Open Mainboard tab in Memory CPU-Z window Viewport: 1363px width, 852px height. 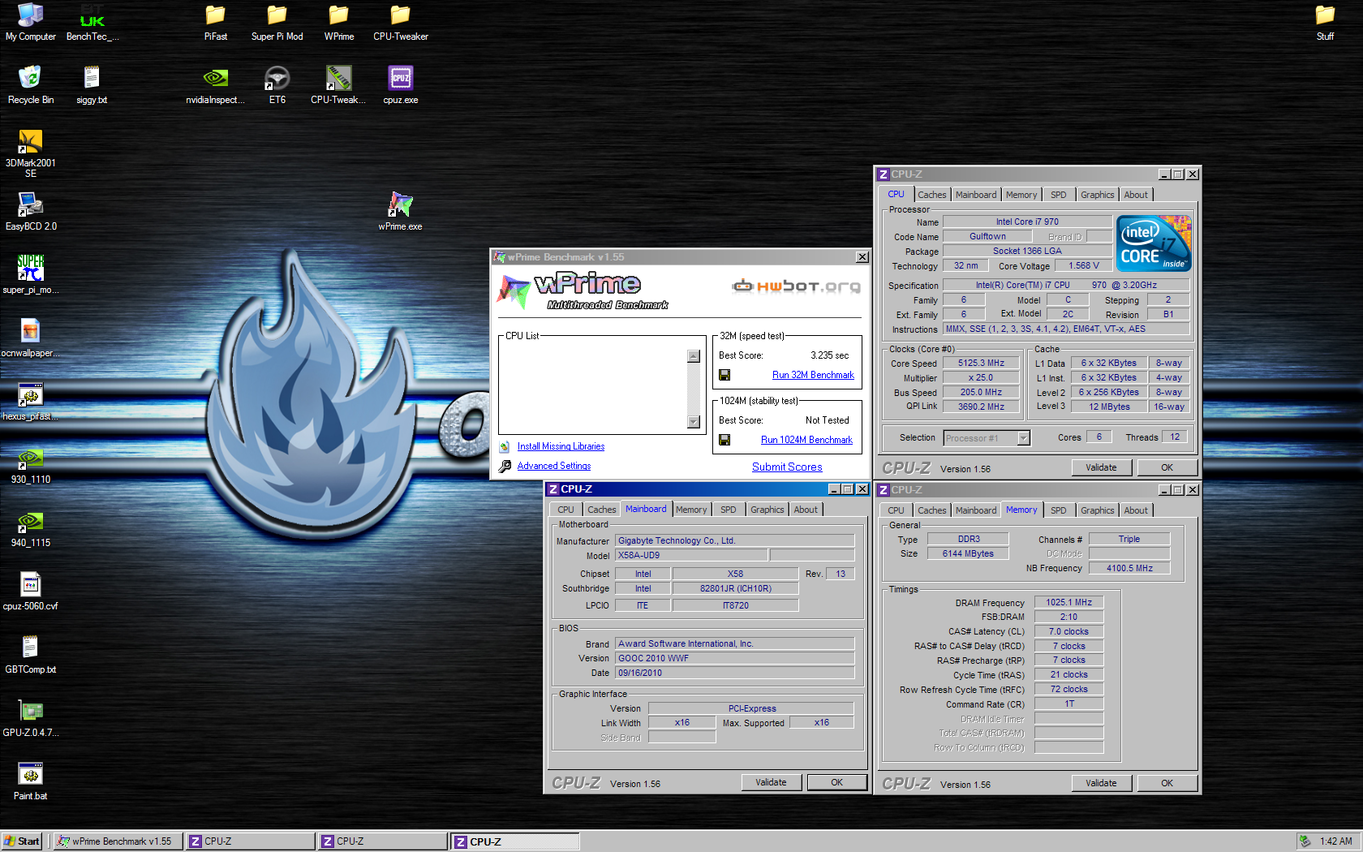976,510
